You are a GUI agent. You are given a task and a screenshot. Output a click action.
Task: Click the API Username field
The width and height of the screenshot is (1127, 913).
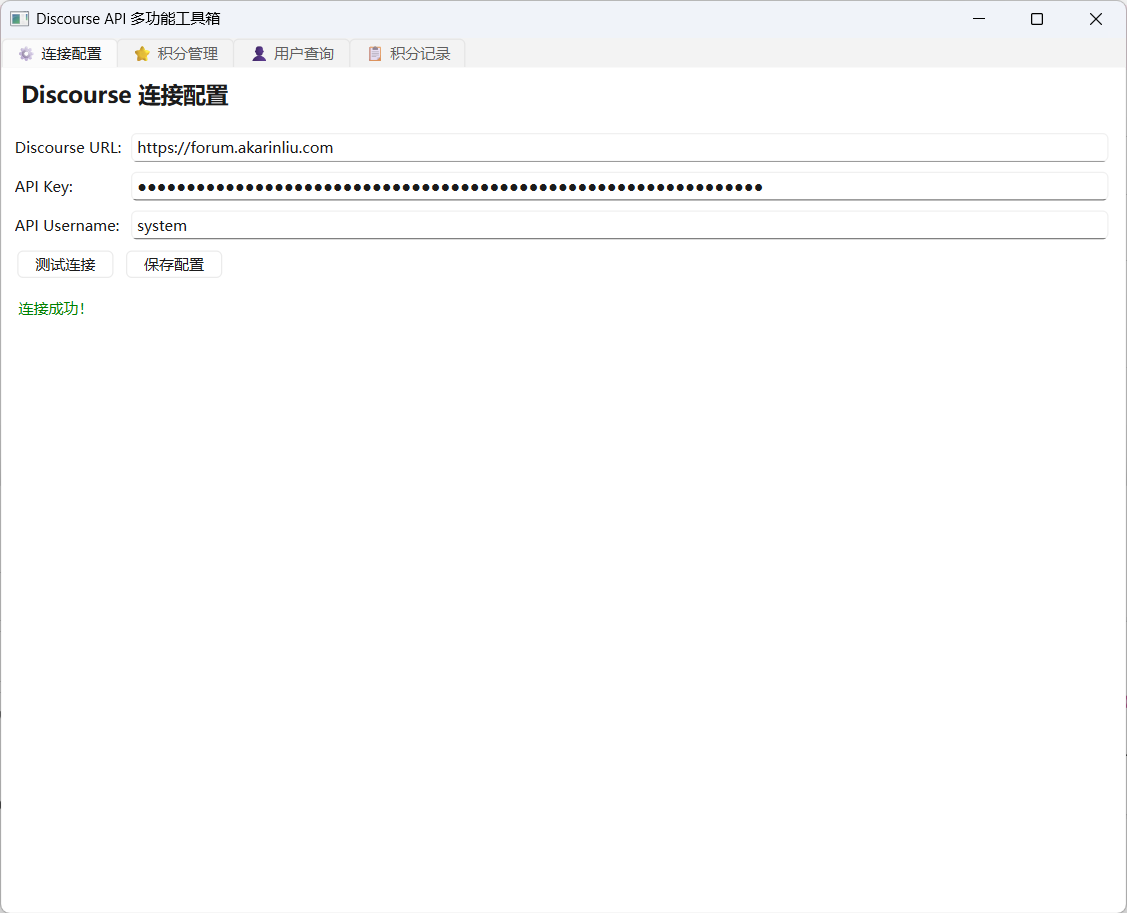620,226
